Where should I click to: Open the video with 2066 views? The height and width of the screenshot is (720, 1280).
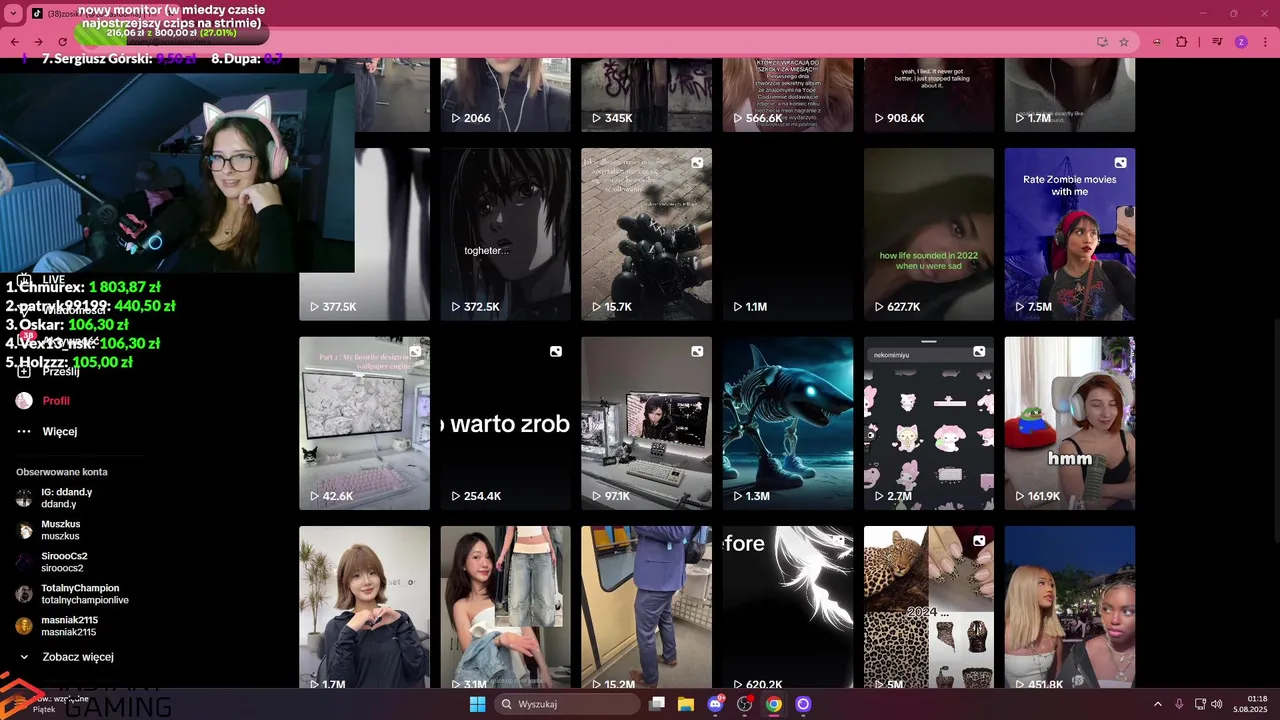click(505, 95)
